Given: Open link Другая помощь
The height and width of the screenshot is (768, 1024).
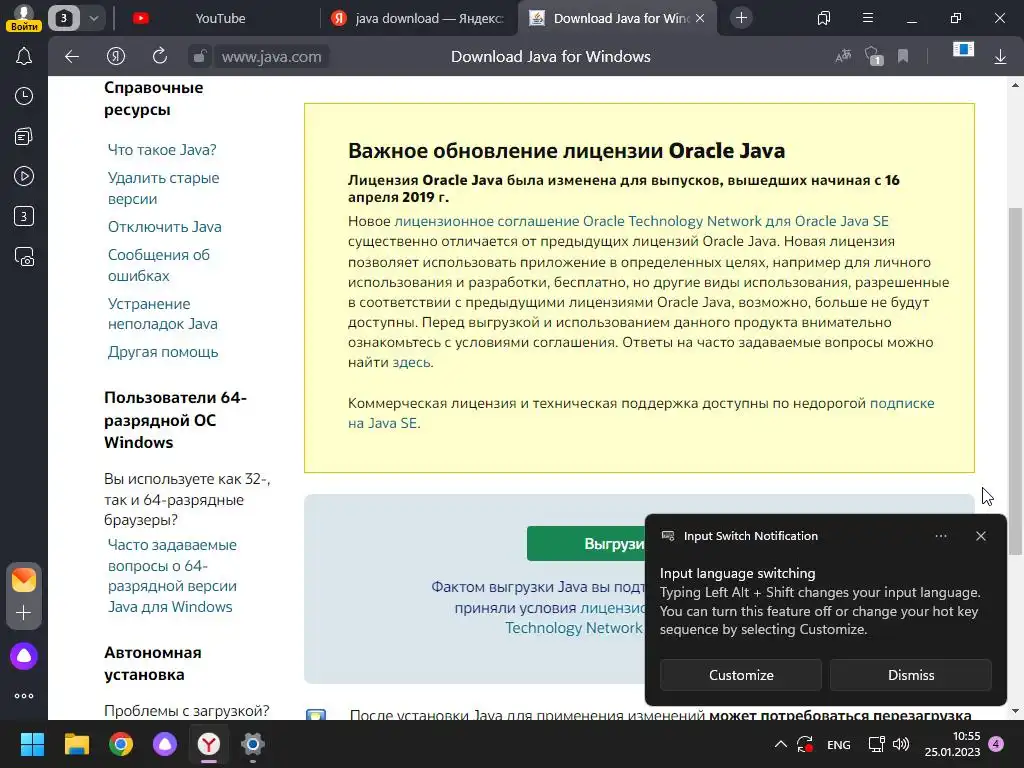Looking at the screenshot, I should tap(163, 352).
